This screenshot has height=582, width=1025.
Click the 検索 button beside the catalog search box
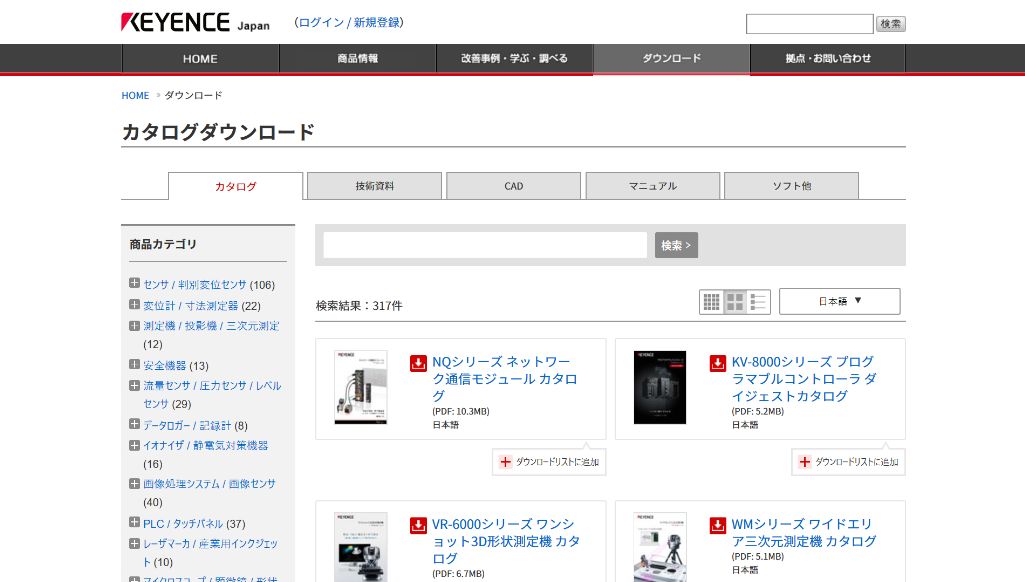click(x=676, y=244)
